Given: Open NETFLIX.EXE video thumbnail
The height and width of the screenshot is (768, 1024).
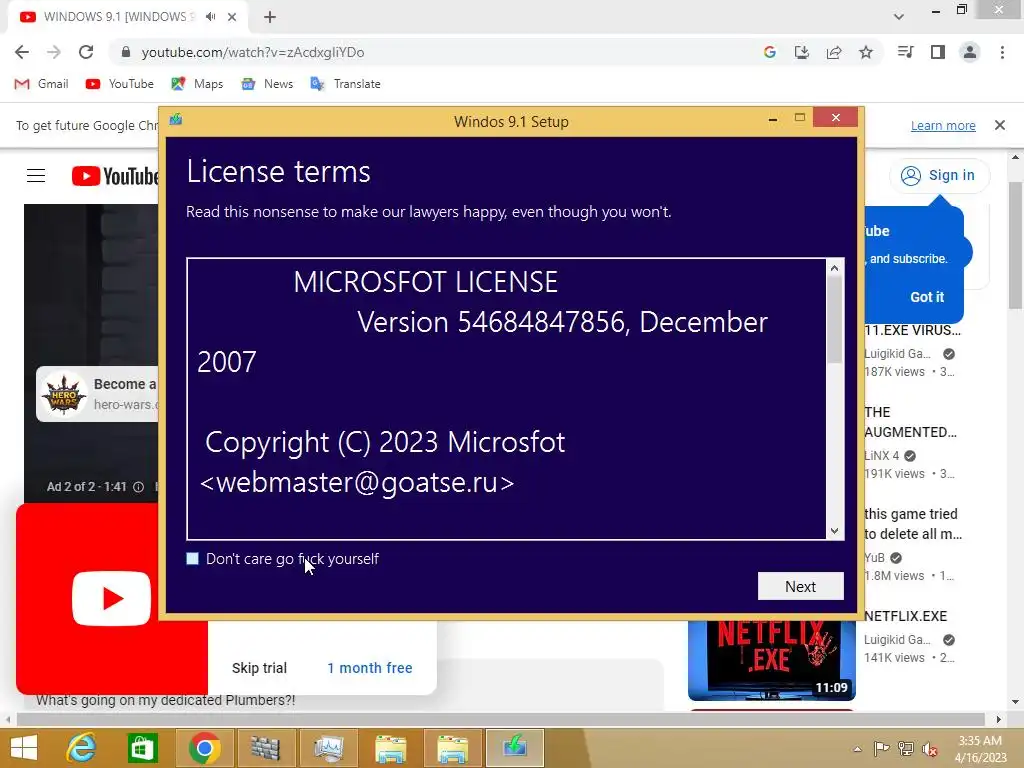Looking at the screenshot, I should point(771,659).
